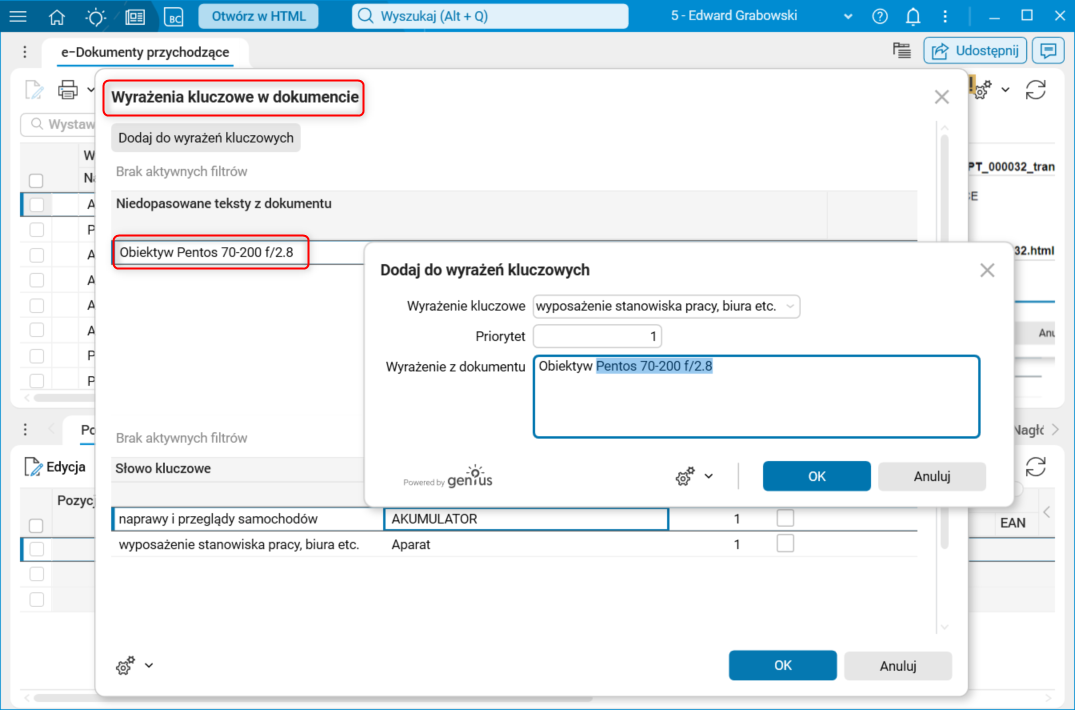Select naprawy i przeglądy samochodów cell
The image size is (1075, 710).
[247, 519]
